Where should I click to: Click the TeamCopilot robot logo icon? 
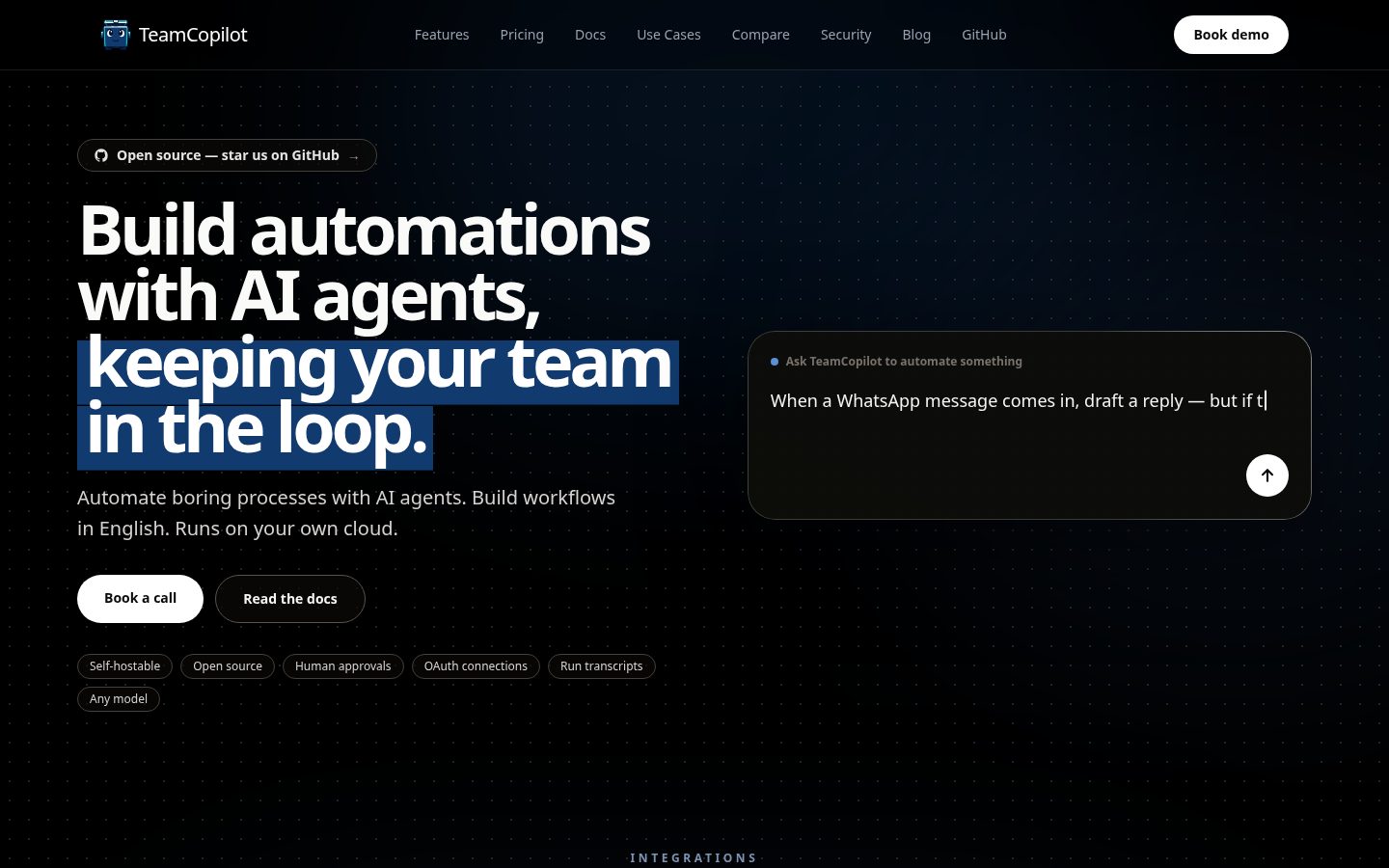115,35
